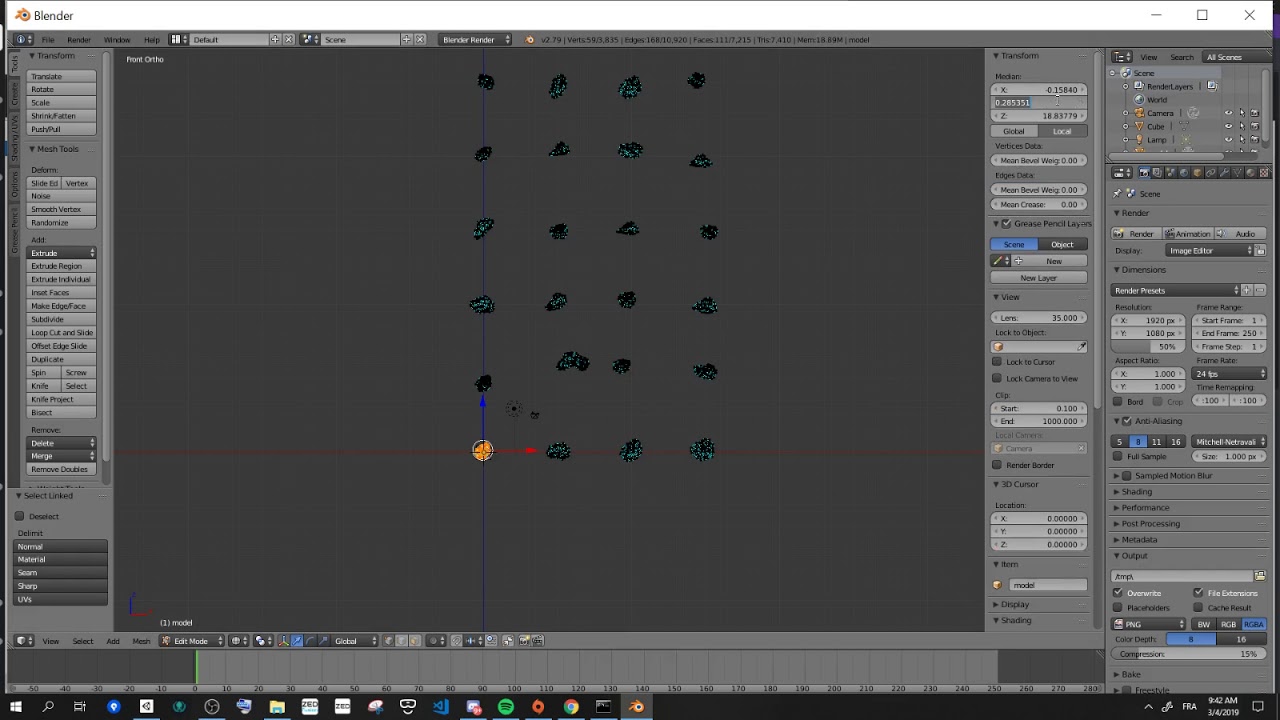Enable the Render Border checkbox
This screenshot has width=1280, height=720.
pyautogui.click(x=997, y=465)
